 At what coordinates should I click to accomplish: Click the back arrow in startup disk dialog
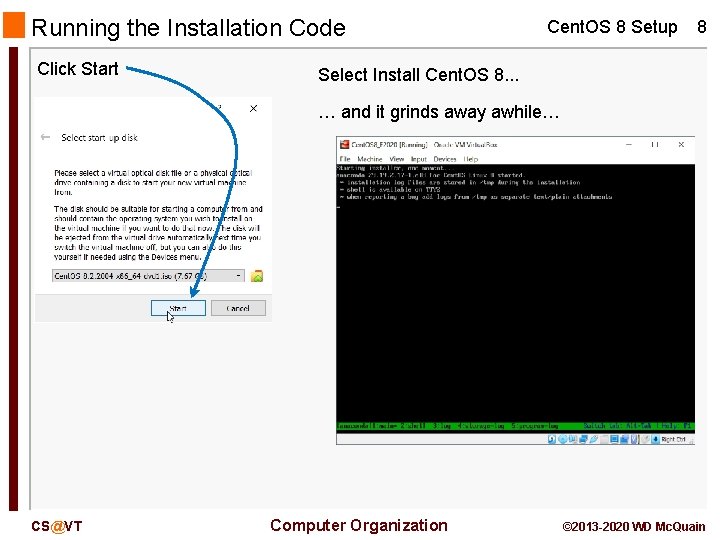point(45,137)
